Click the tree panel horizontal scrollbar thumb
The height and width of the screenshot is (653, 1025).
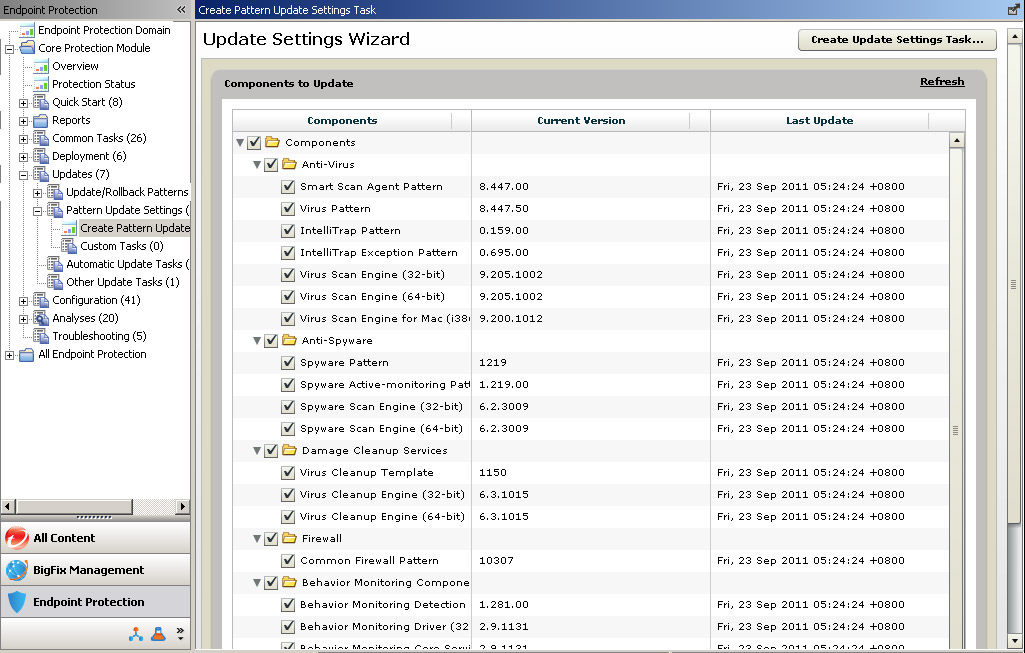point(74,507)
